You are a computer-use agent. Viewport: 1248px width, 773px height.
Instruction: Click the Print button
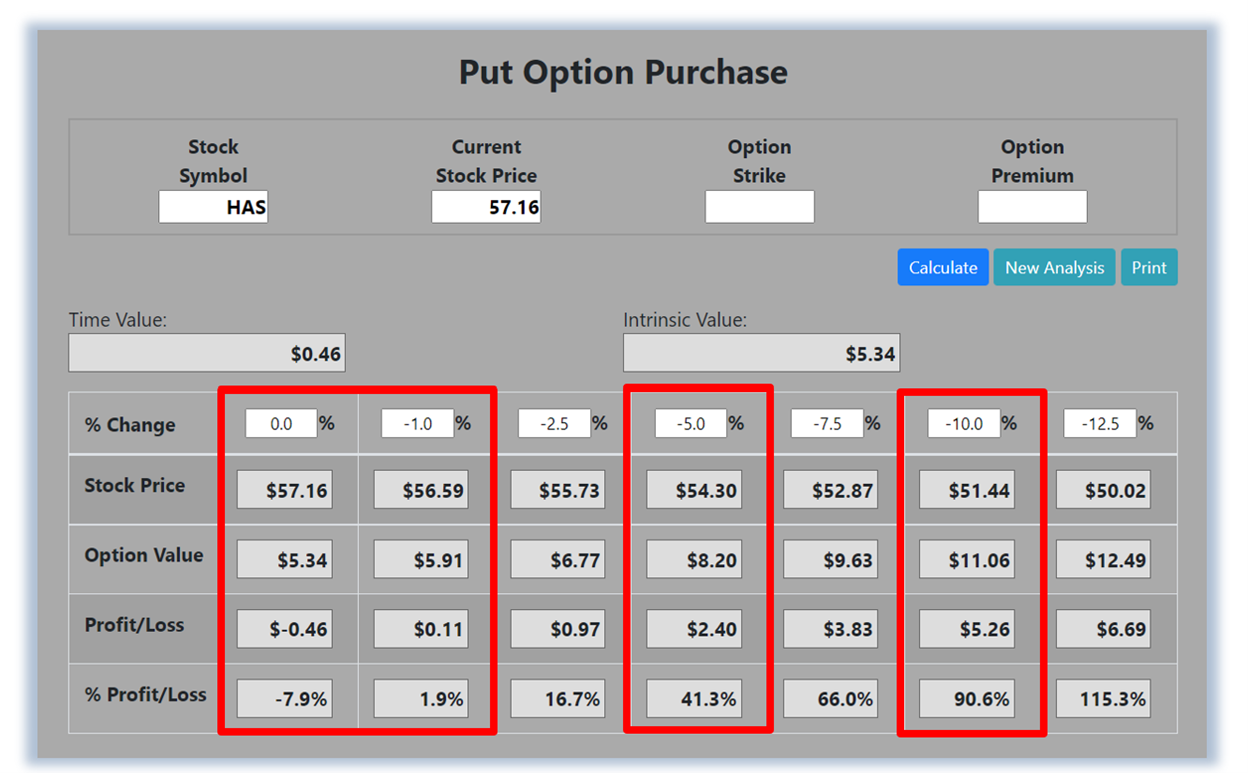tap(1148, 267)
